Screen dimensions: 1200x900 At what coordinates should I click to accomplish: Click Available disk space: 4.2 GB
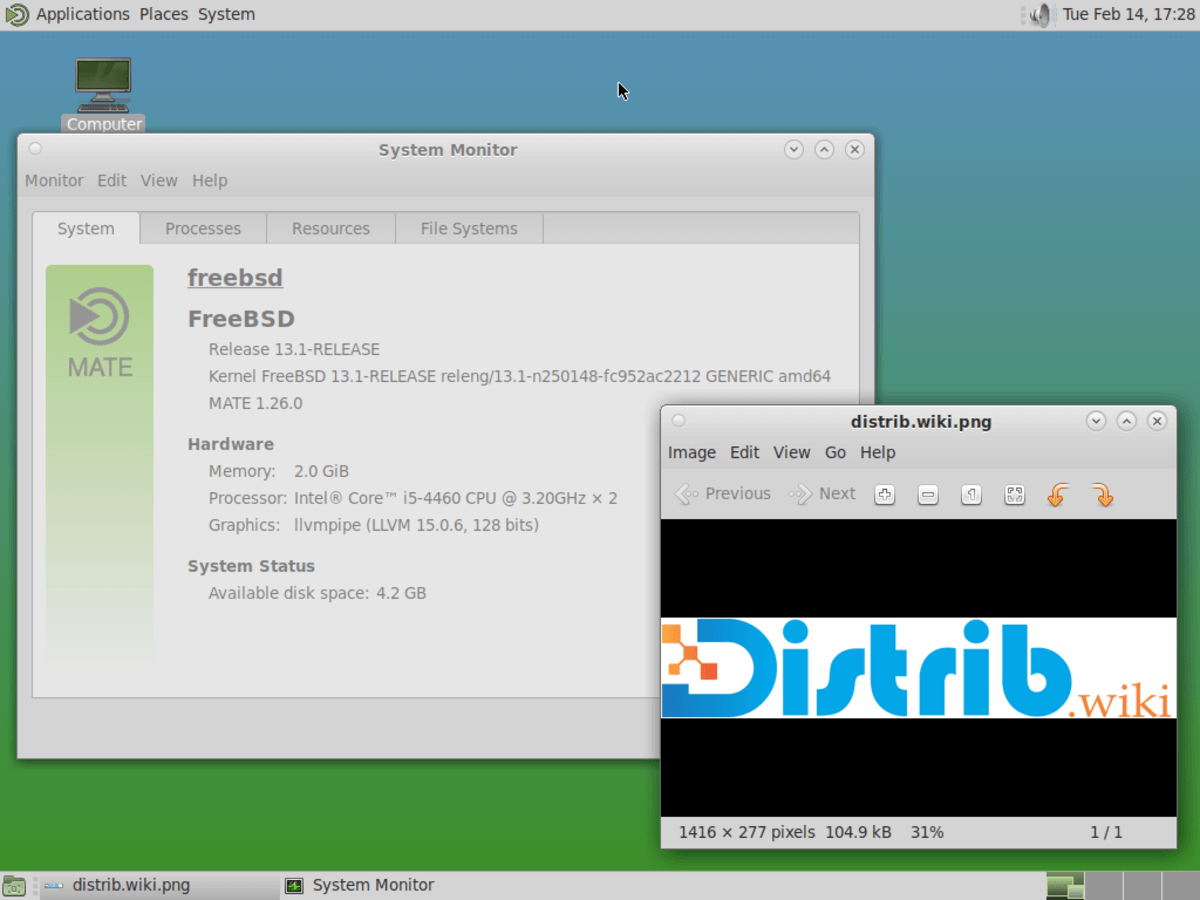click(317, 593)
